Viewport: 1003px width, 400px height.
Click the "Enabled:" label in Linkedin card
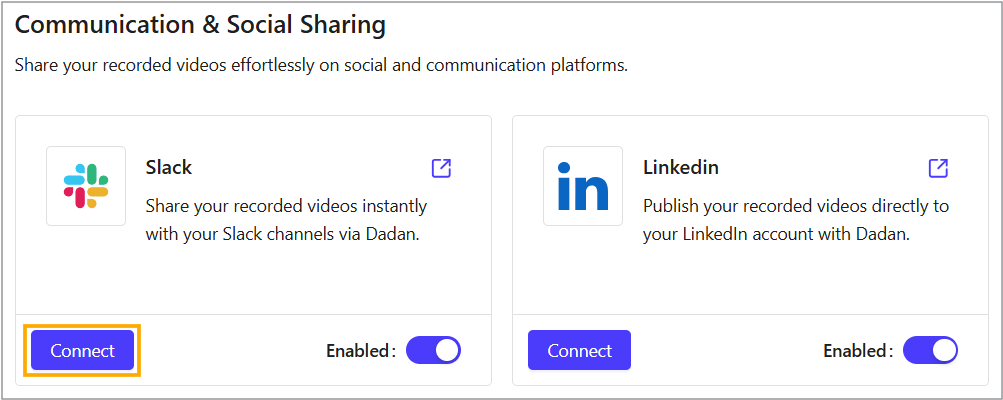coord(857,351)
